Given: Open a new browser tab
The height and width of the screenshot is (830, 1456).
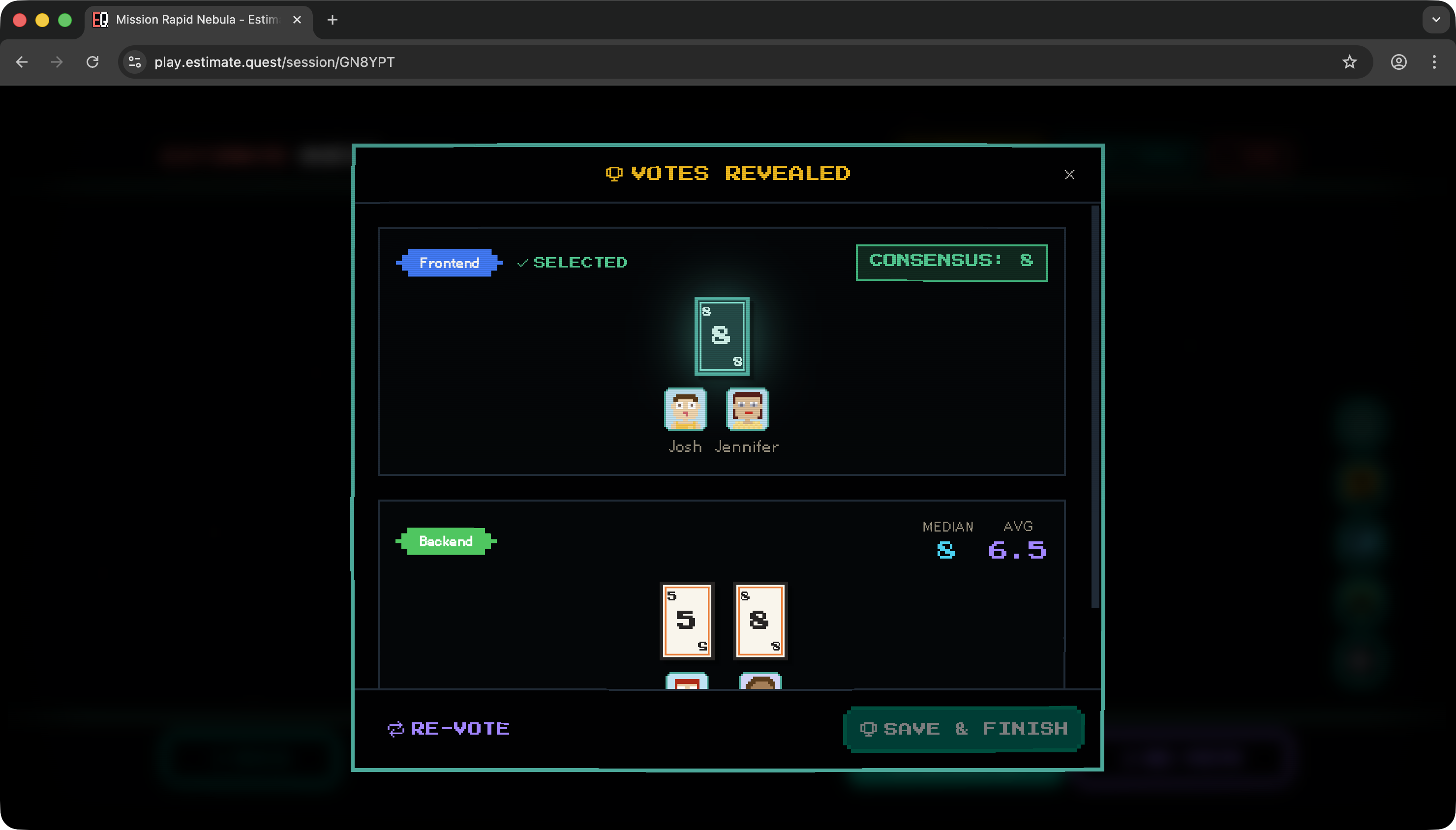Looking at the screenshot, I should (333, 20).
